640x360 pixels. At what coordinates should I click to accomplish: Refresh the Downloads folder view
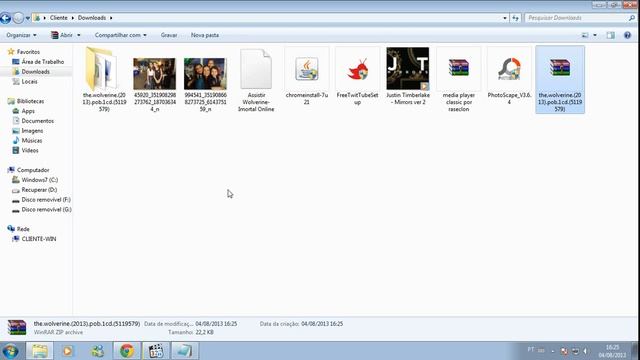[x=516, y=18]
